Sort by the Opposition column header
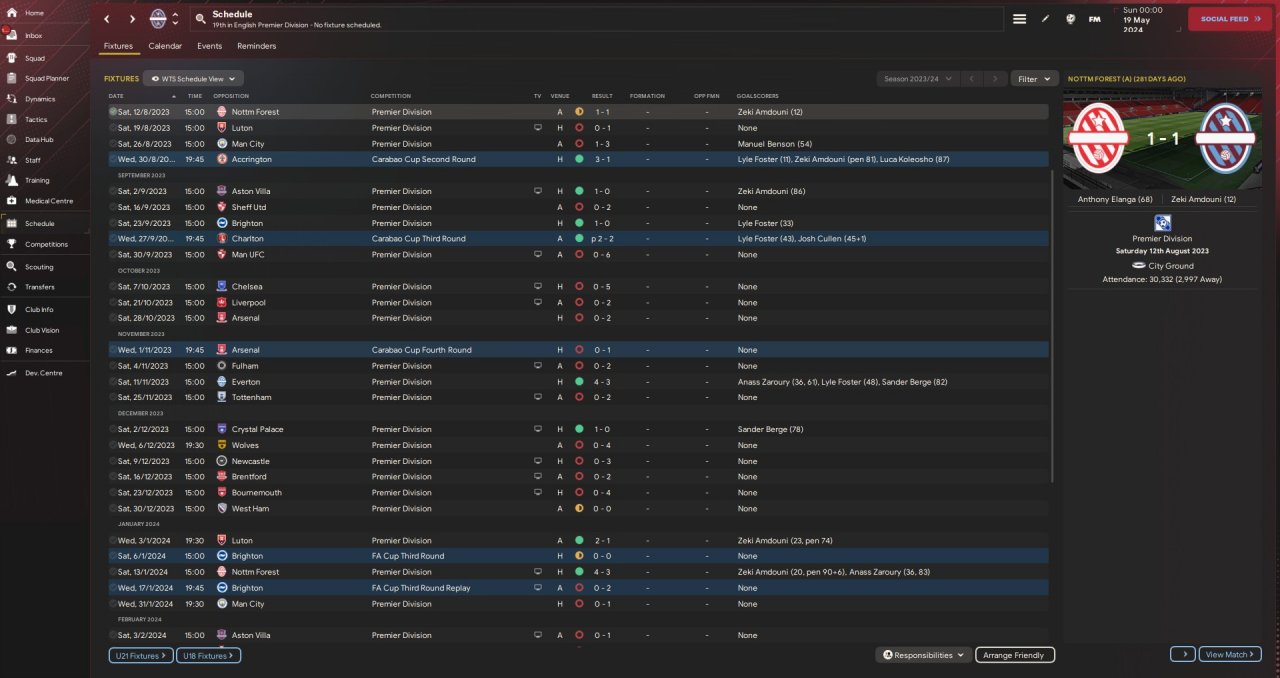Image resolution: width=1280 pixels, height=678 pixels. [231, 96]
